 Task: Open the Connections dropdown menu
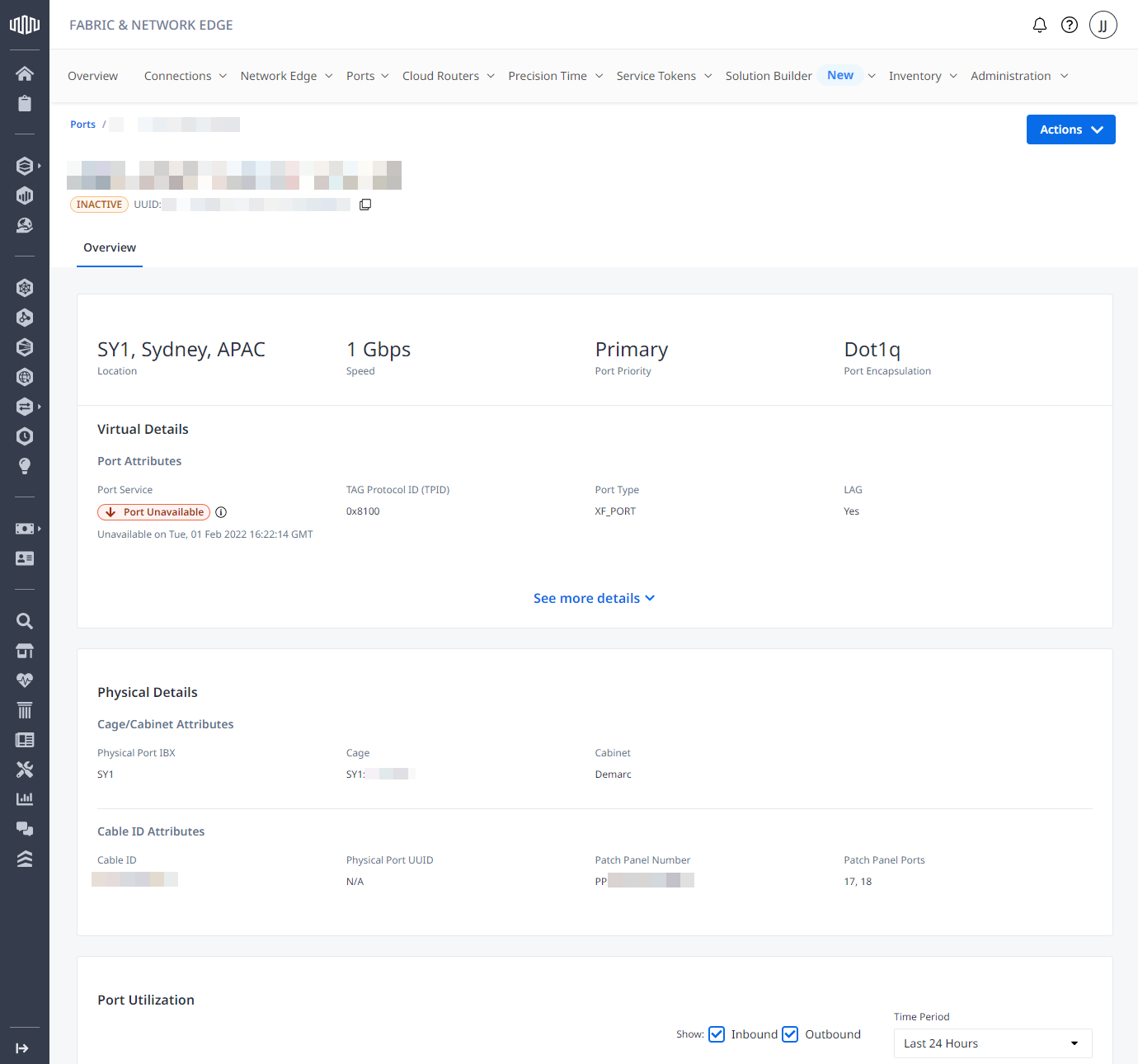pos(186,76)
